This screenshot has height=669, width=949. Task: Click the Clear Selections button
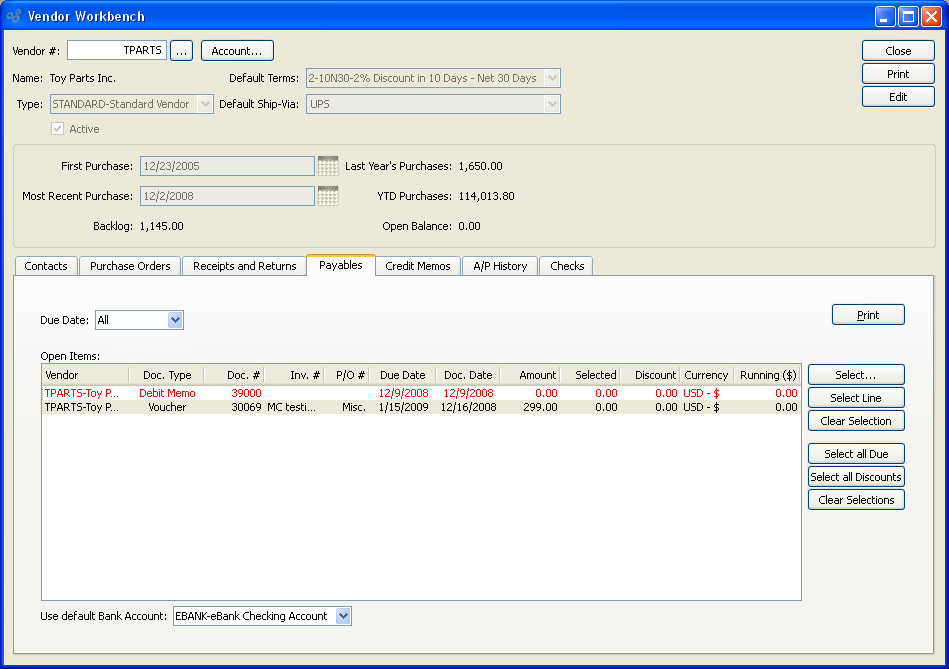(x=856, y=500)
